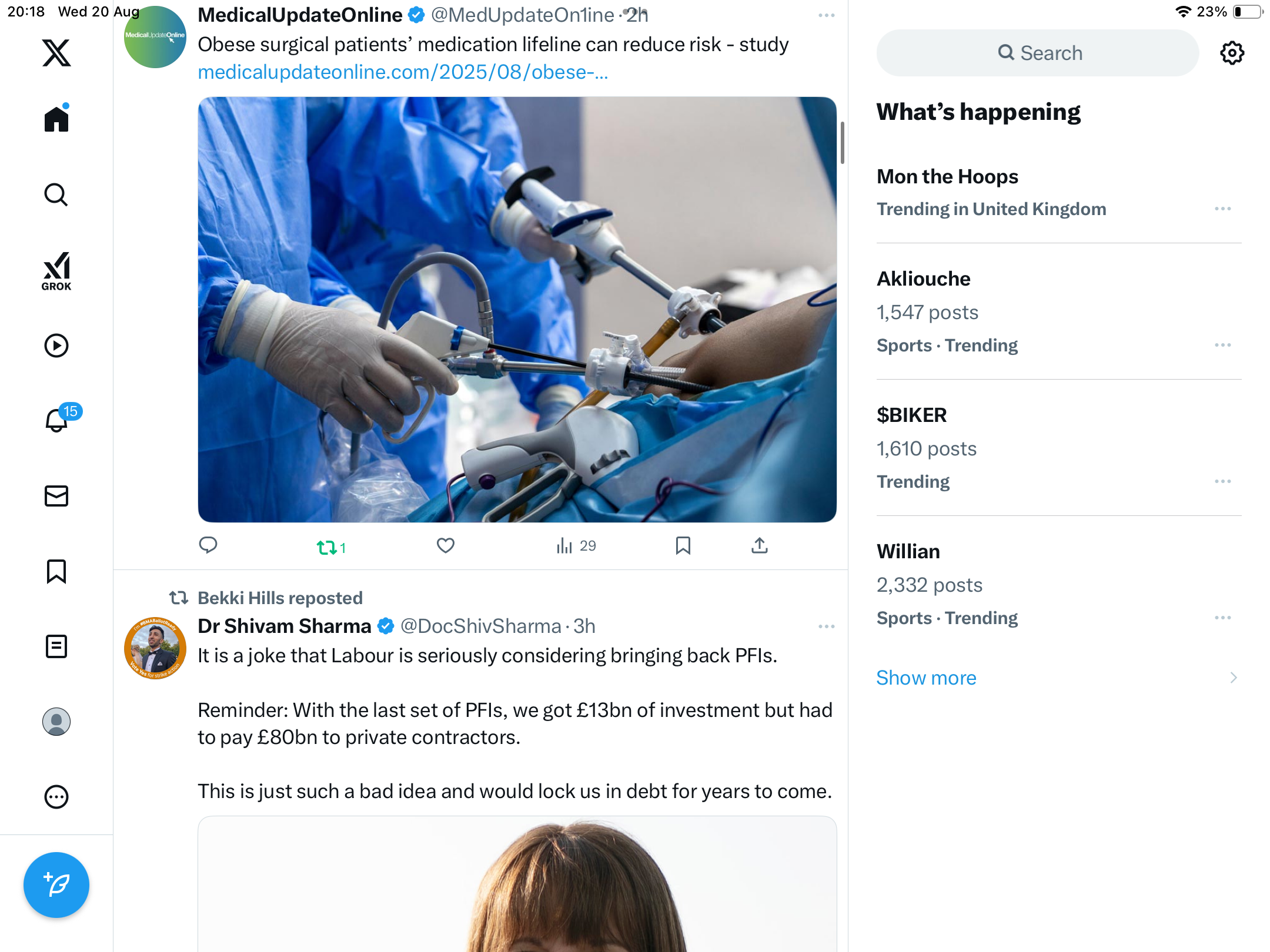
Task: Like the MedicalUpdateOnline post
Action: click(446, 546)
